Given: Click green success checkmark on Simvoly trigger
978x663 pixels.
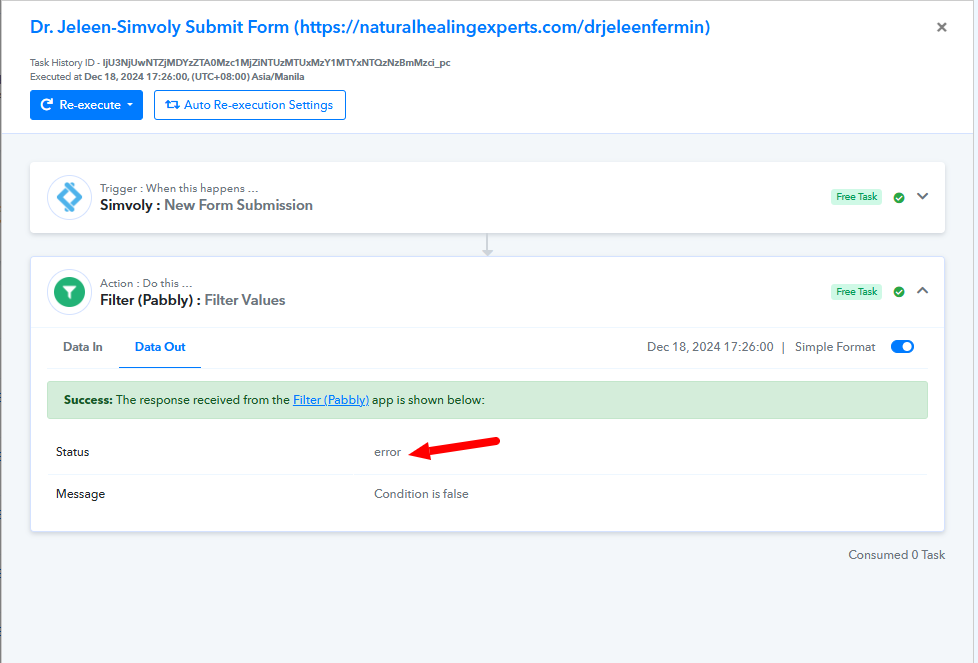Looking at the screenshot, I should 899,197.
